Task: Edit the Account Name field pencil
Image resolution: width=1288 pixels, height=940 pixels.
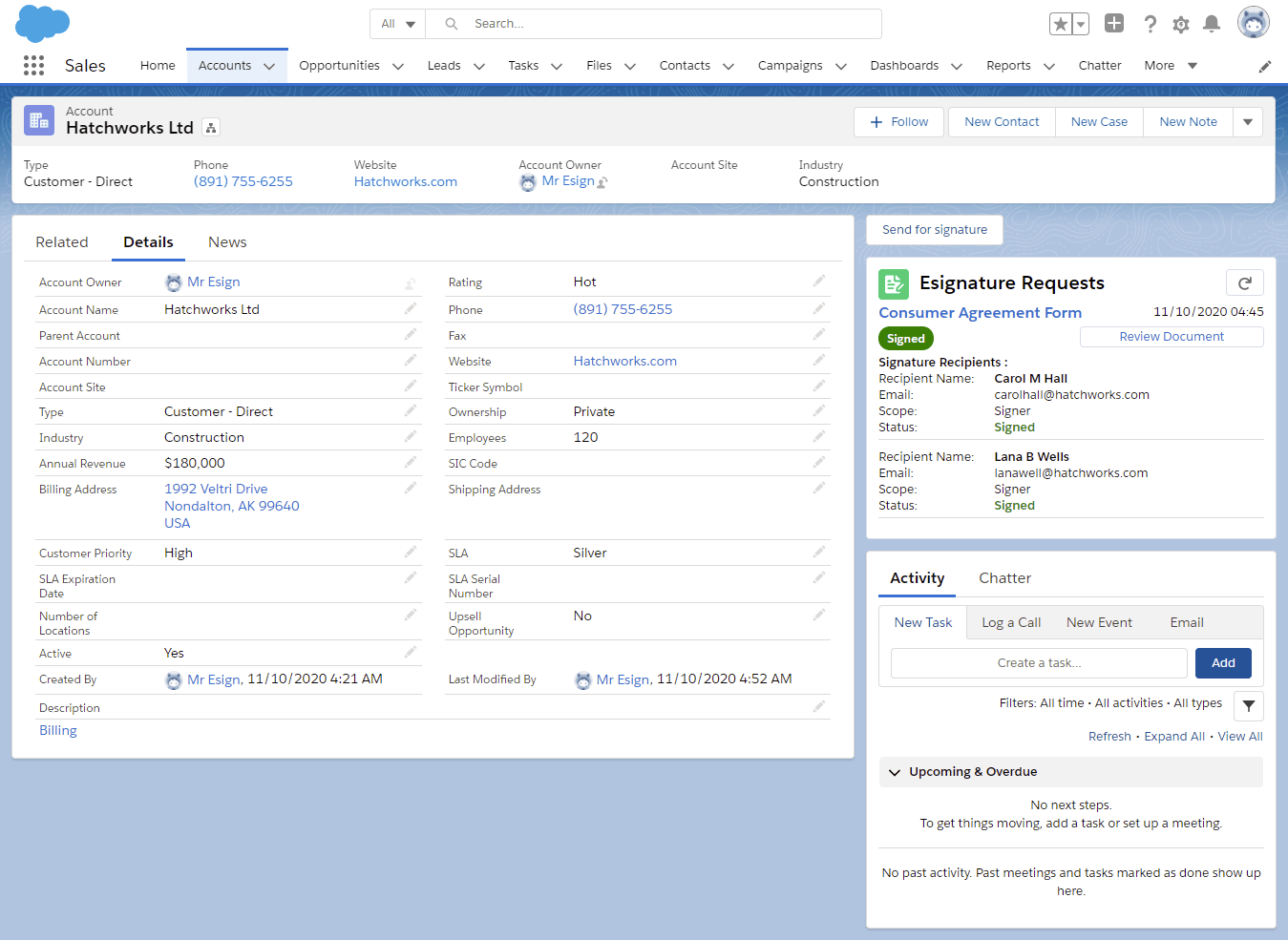Action: [x=411, y=308]
